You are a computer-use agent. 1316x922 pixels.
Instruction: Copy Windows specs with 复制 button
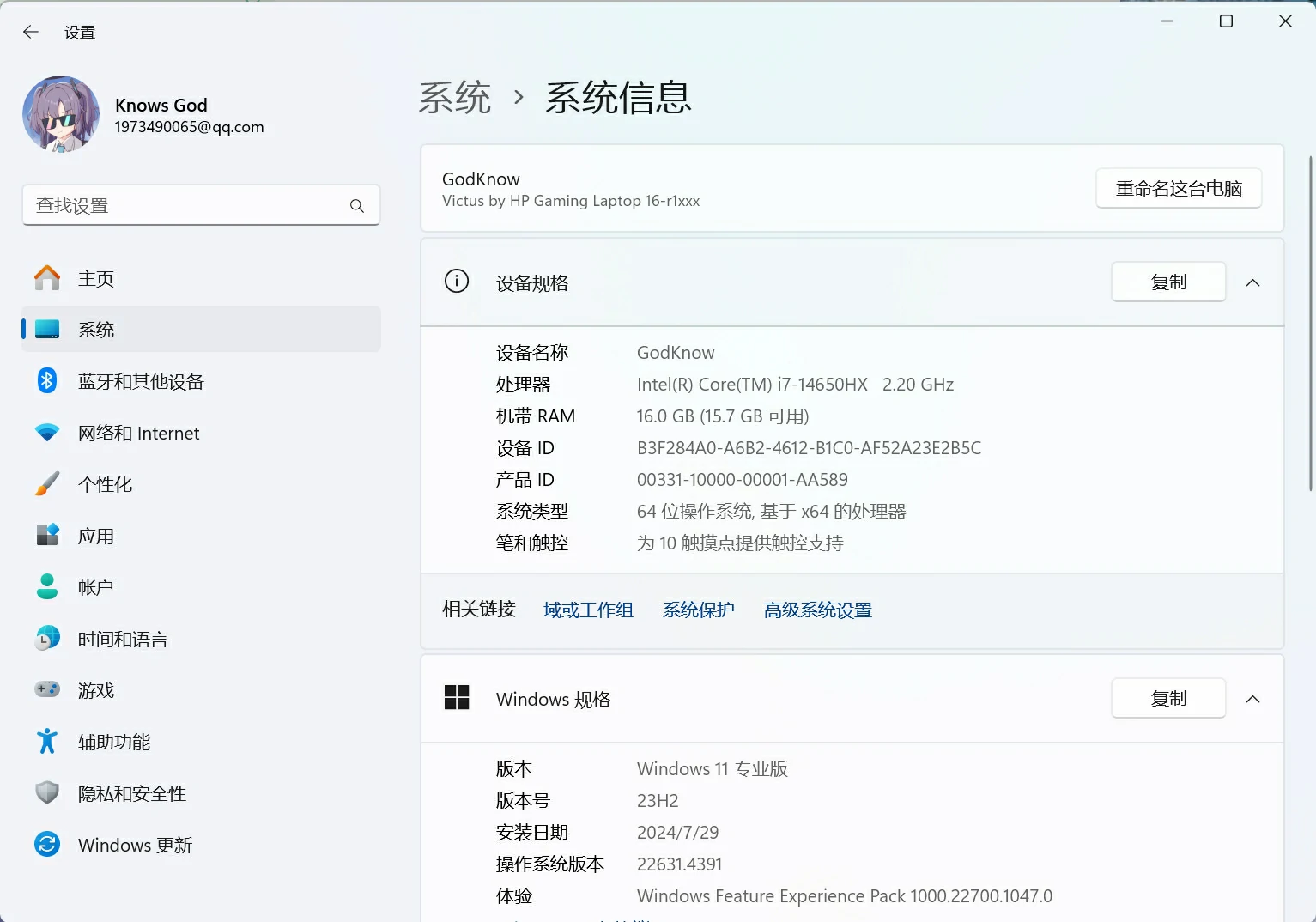click(1168, 698)
